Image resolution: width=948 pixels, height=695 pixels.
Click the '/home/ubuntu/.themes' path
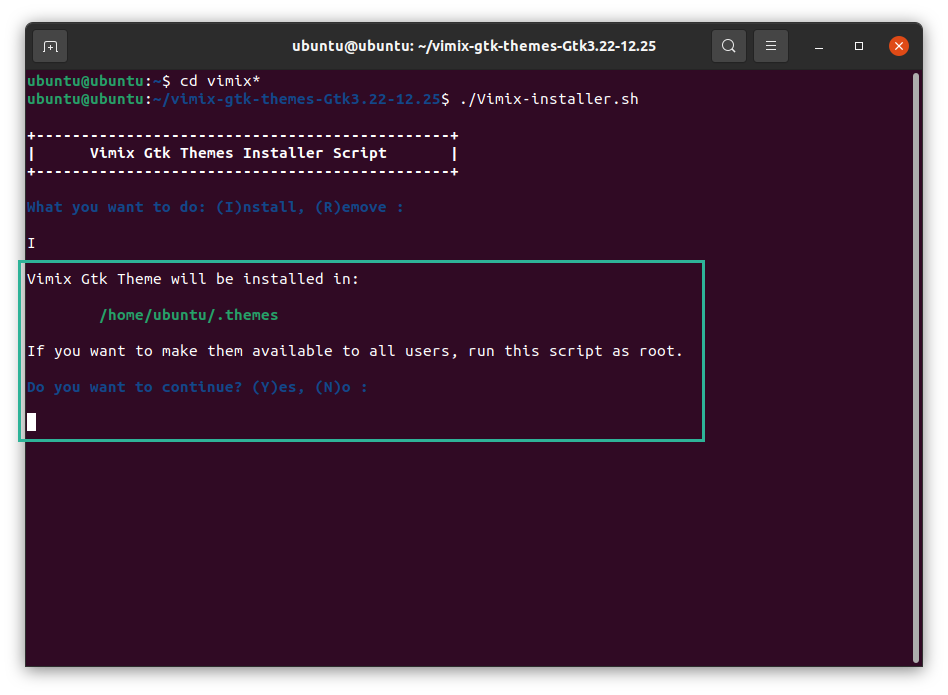point(189,315)
